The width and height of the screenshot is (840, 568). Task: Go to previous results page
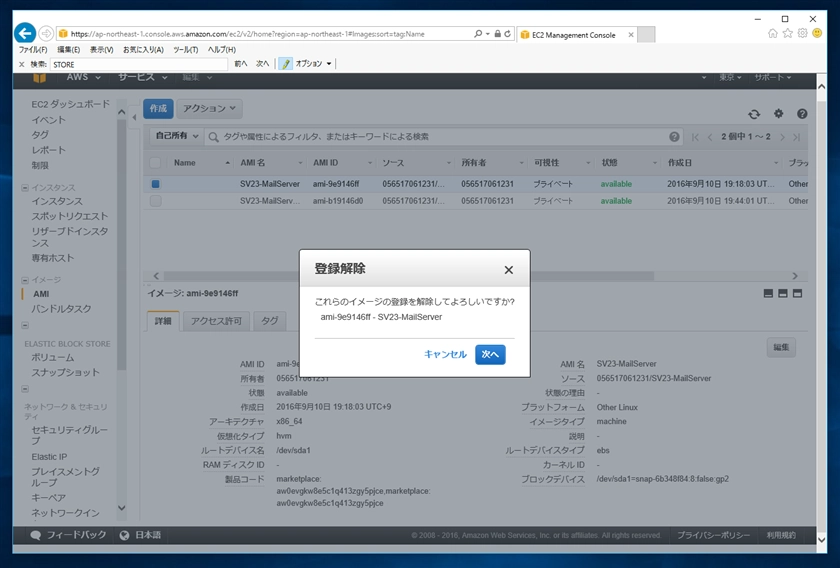(x=710, y=137)
